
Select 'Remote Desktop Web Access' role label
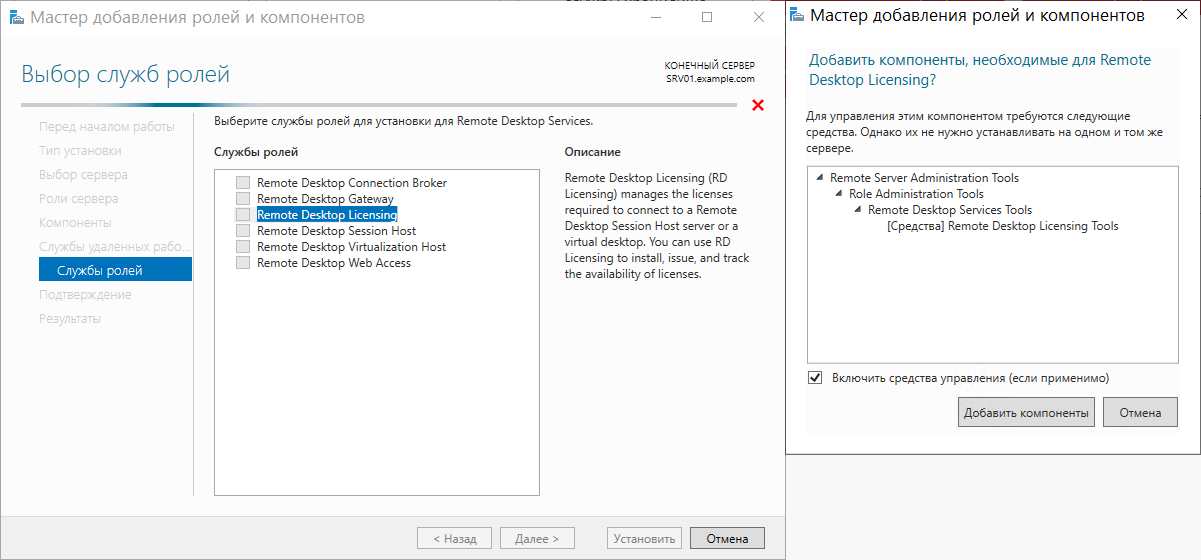334,263
